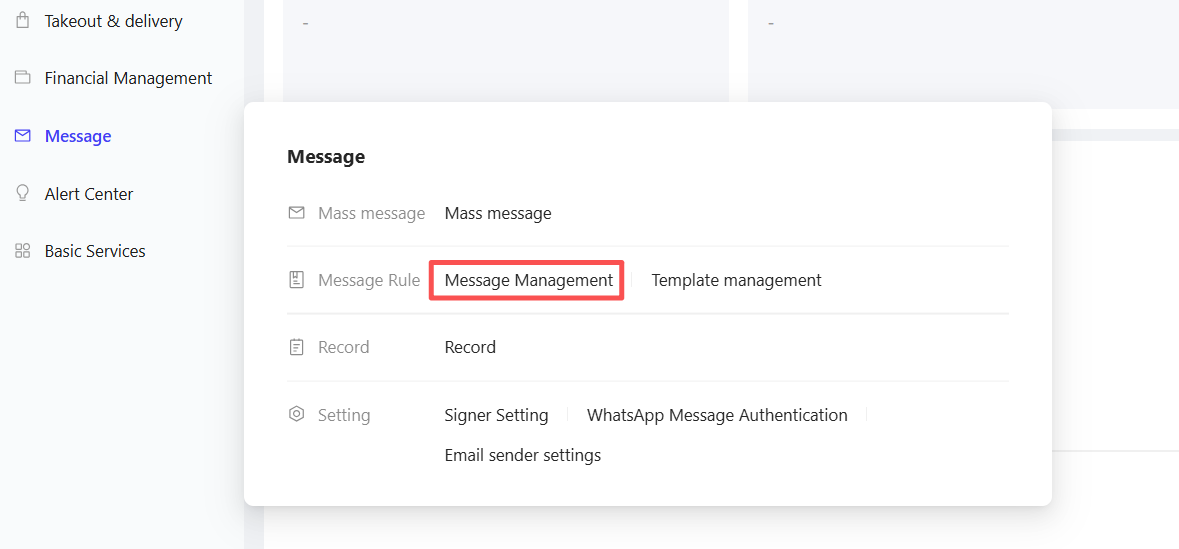The image size is (1179, 549).
Task: Open the WhatsApp Message Authentication link
Action: (717, 415)
